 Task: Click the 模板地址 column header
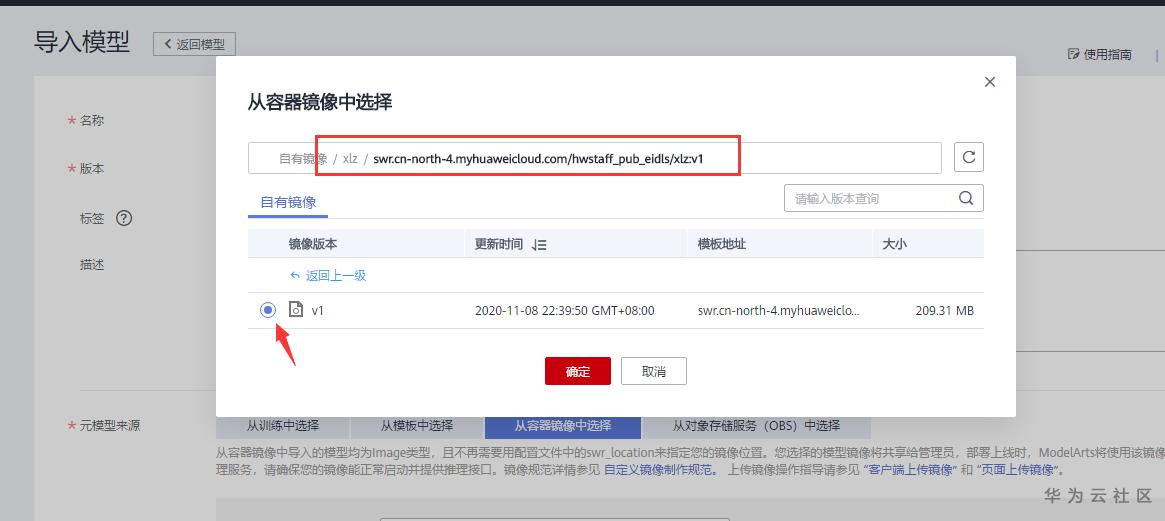(721, 244)
